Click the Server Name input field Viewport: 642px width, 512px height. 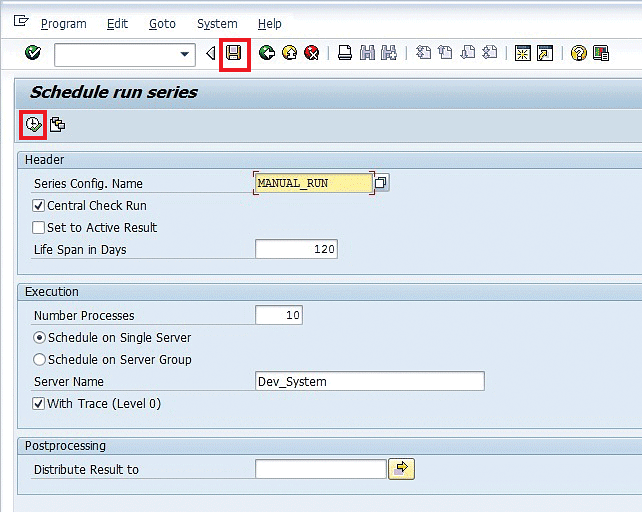click(x=370, y=381)
